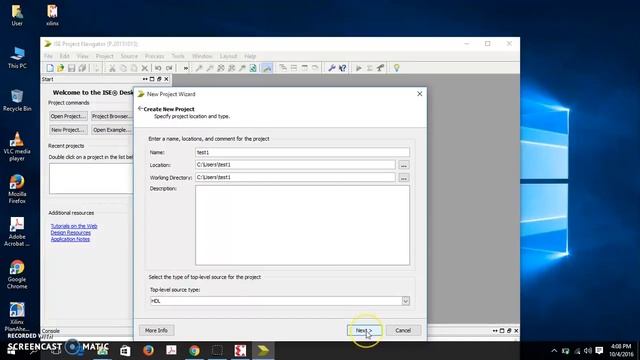Click the Next button in wizard
640x360 pixels.
[364, 330]
